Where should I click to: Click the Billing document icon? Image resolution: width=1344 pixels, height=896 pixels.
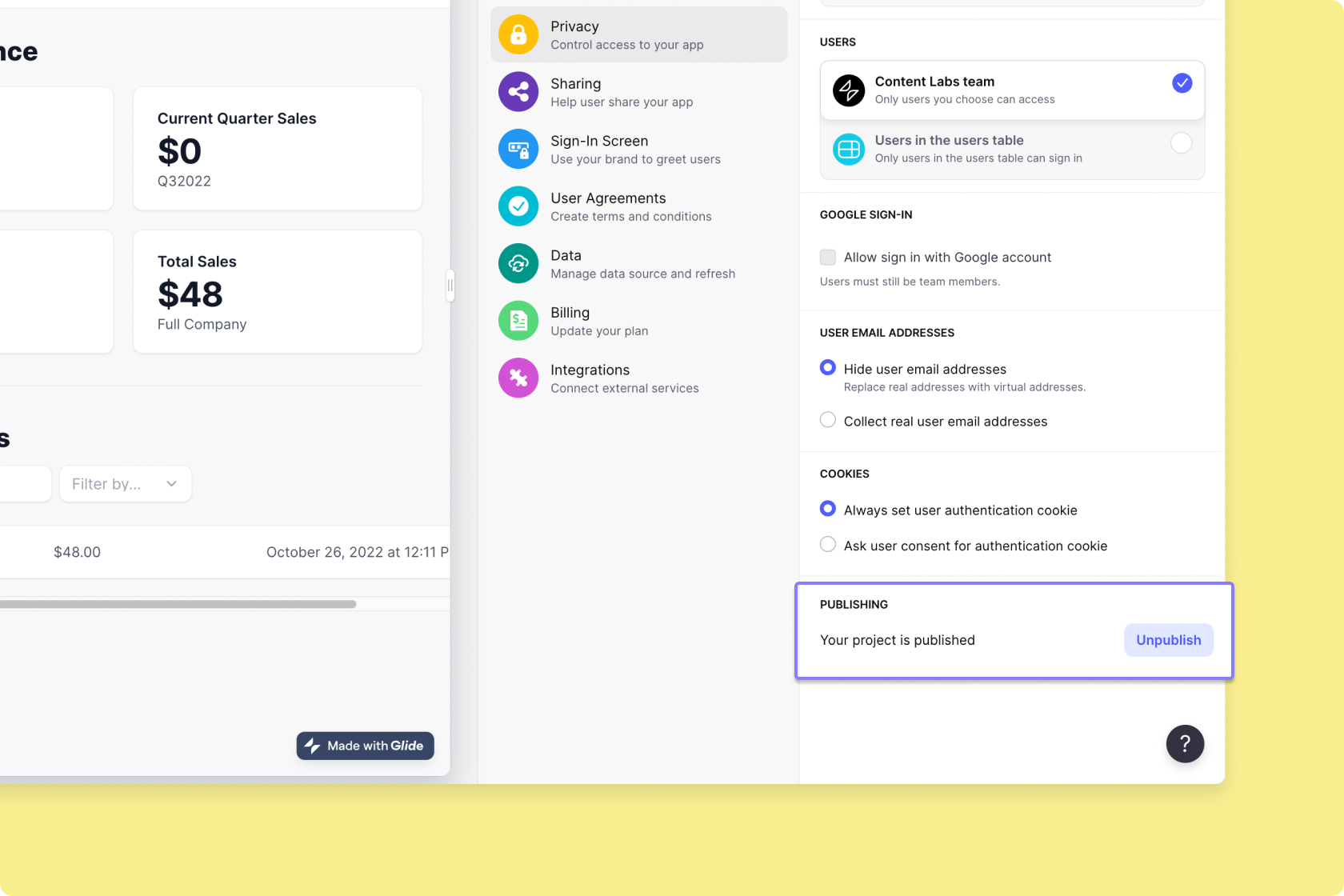[x=518, y=320]
